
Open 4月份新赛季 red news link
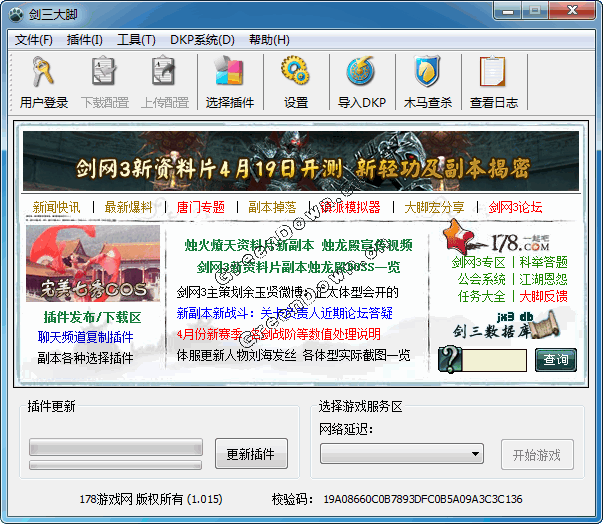pyautogui.click(x=278, y=334)
